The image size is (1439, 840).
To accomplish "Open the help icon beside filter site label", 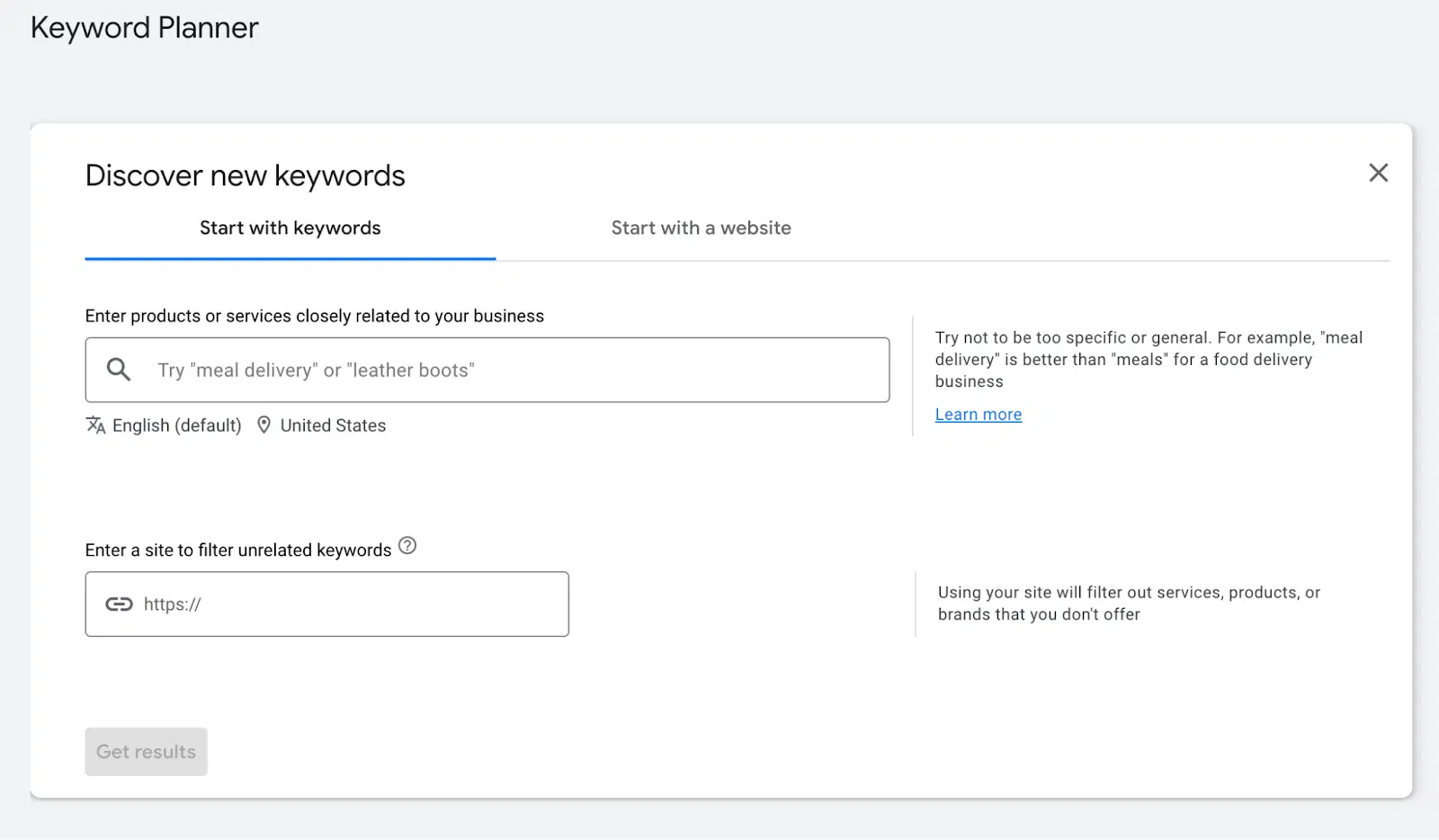I will click(x=407, y=545).
